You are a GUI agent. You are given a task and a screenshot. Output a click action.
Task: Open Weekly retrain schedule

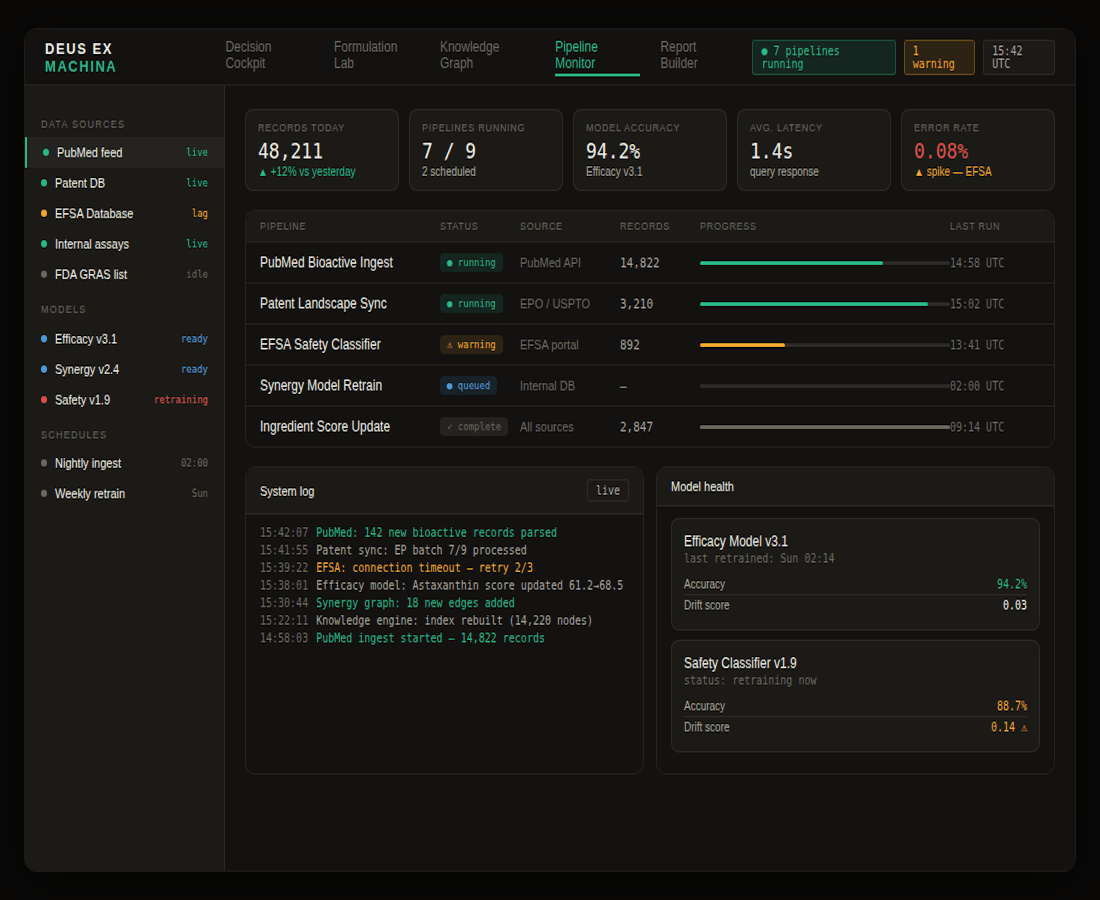125,494
